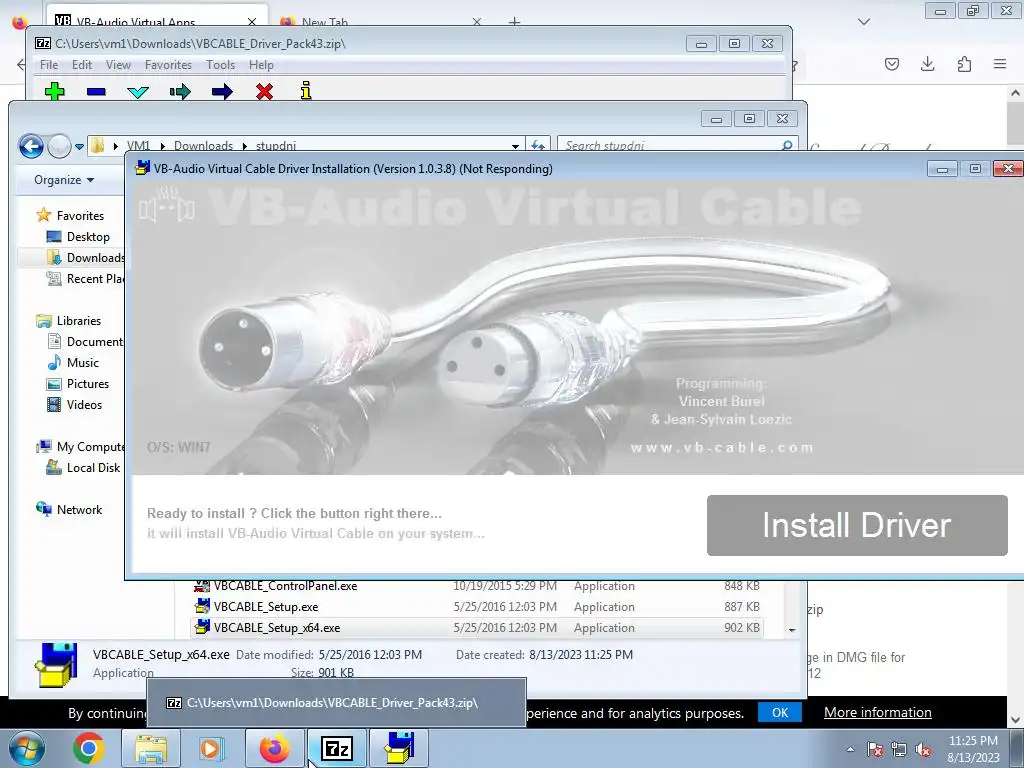
Task: Open the Tools menu in 7-Zip
Action: point(220,65)
